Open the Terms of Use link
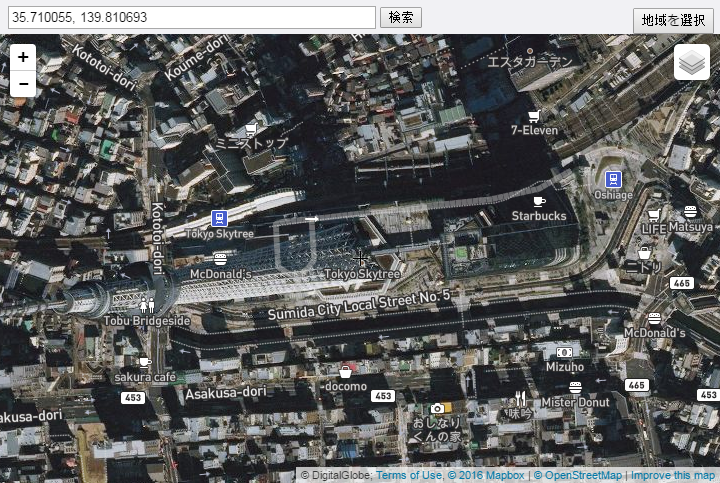The image size is (720, 483). [x=409, y=475]
